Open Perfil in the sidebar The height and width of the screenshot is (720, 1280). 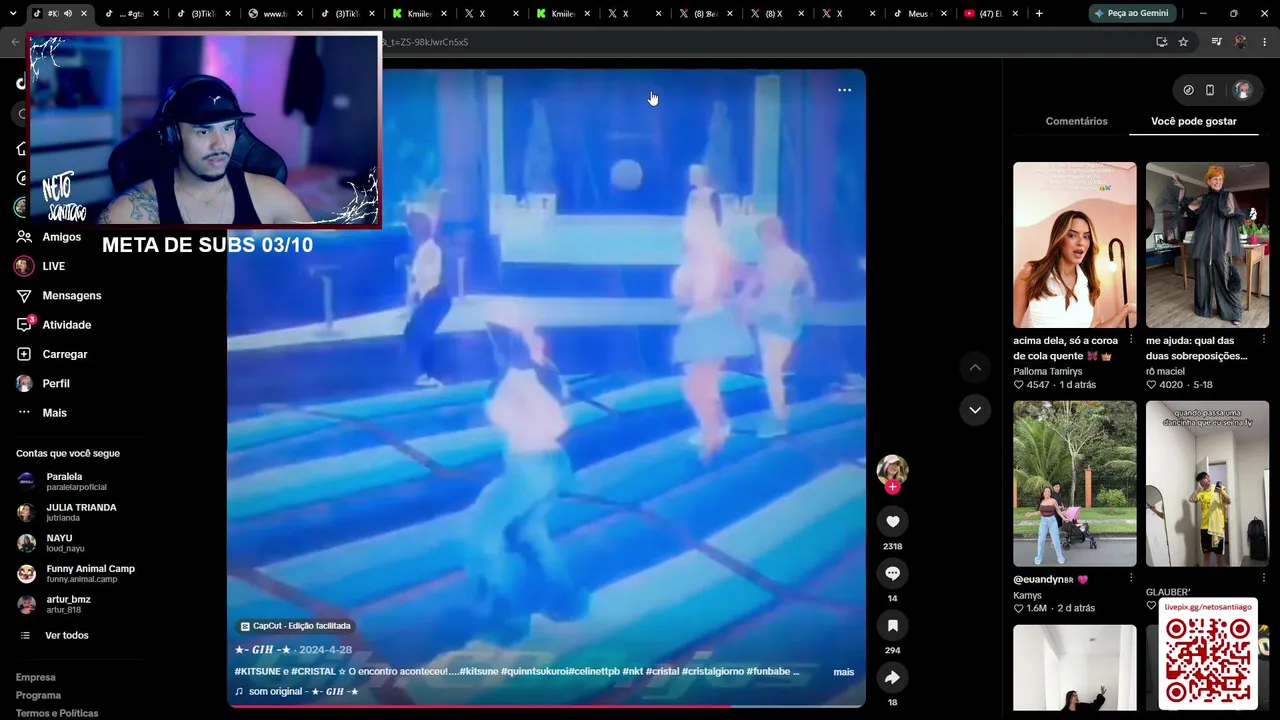tap(43, 384)
